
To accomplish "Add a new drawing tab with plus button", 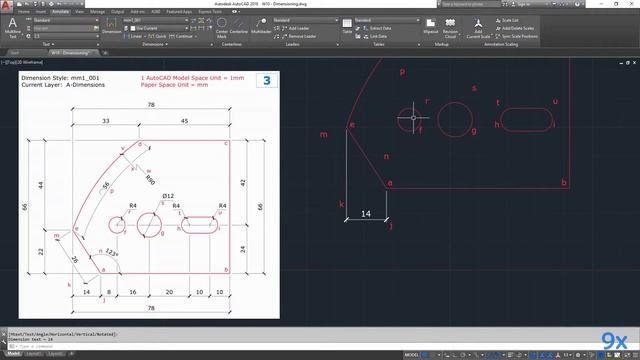I will pyautogui.click(x=105, y=53).
